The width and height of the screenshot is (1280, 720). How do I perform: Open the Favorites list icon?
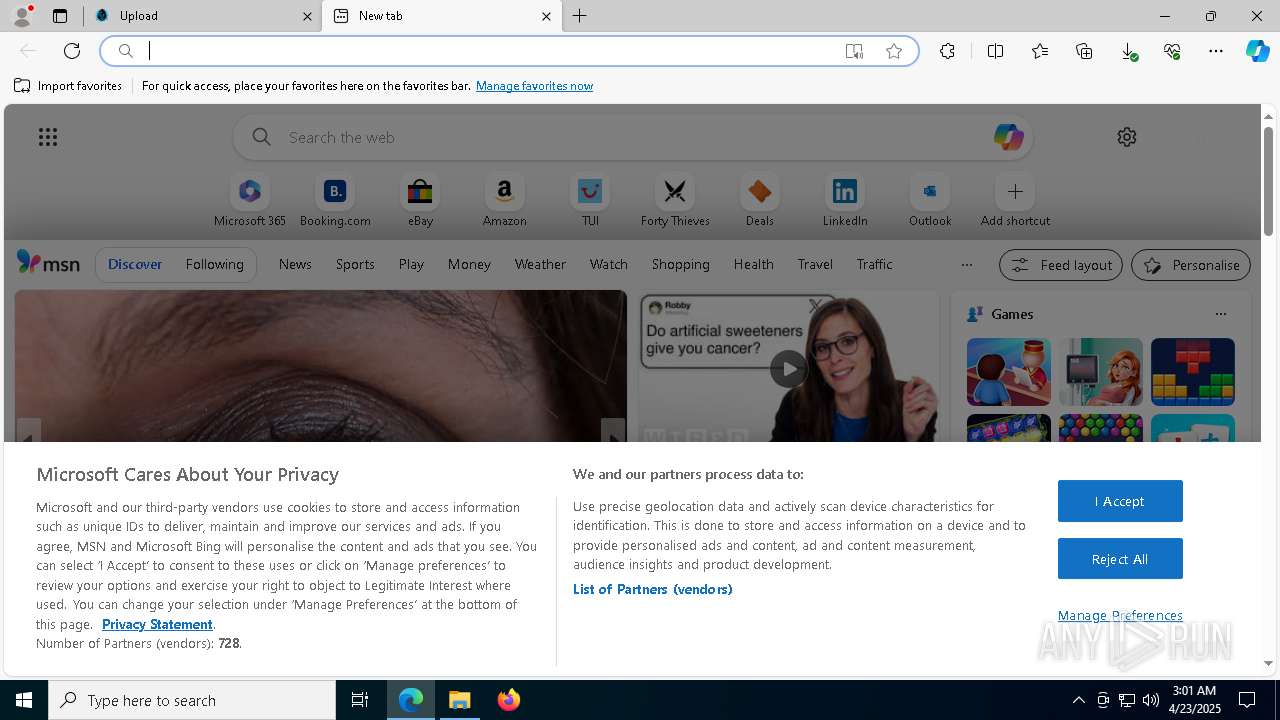pyautogui.click(x=1040, y=51)
